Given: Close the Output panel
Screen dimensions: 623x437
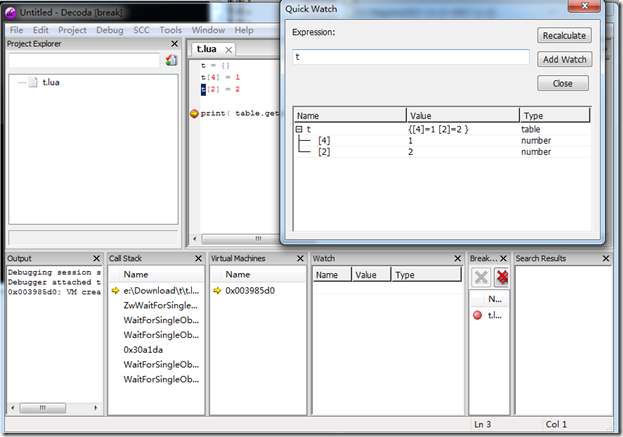Looking at the screenshot, I should point(97,259).
